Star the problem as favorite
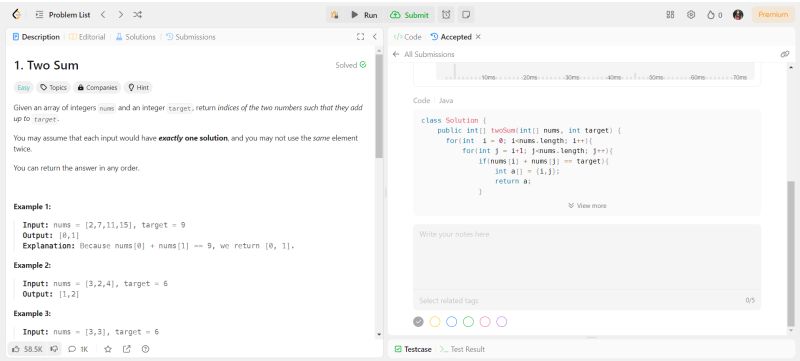Viewport: 800px width, 361px height. [x=108, y=349]
